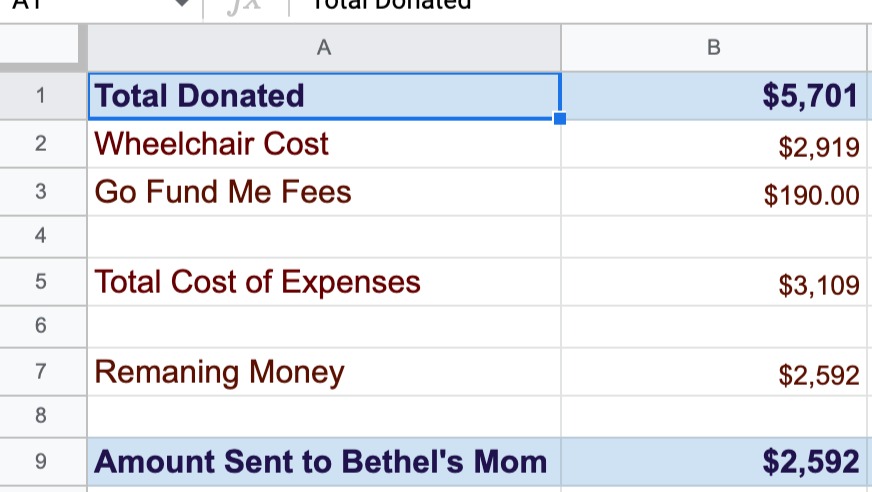Click the Total Cost of Expenses cell

324,282
